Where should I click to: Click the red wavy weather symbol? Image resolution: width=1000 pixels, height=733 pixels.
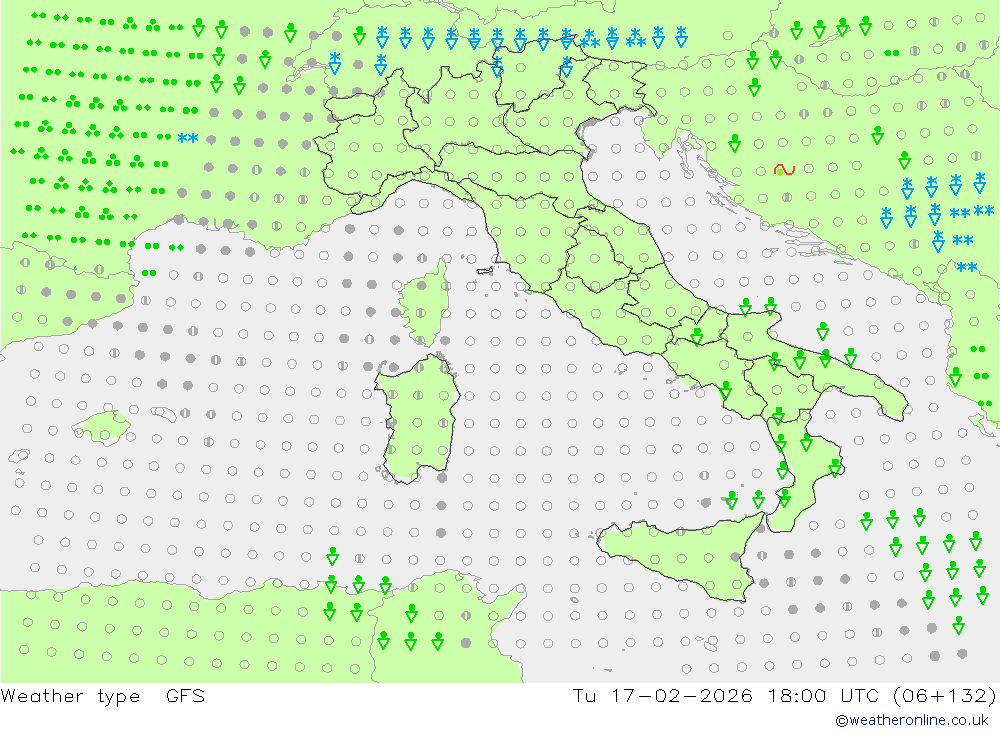(x=784, y=170)
